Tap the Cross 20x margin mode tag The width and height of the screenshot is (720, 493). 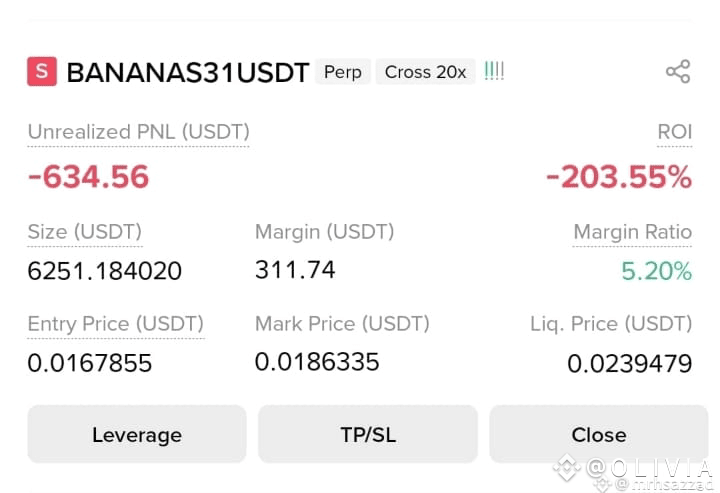point(425,72)
